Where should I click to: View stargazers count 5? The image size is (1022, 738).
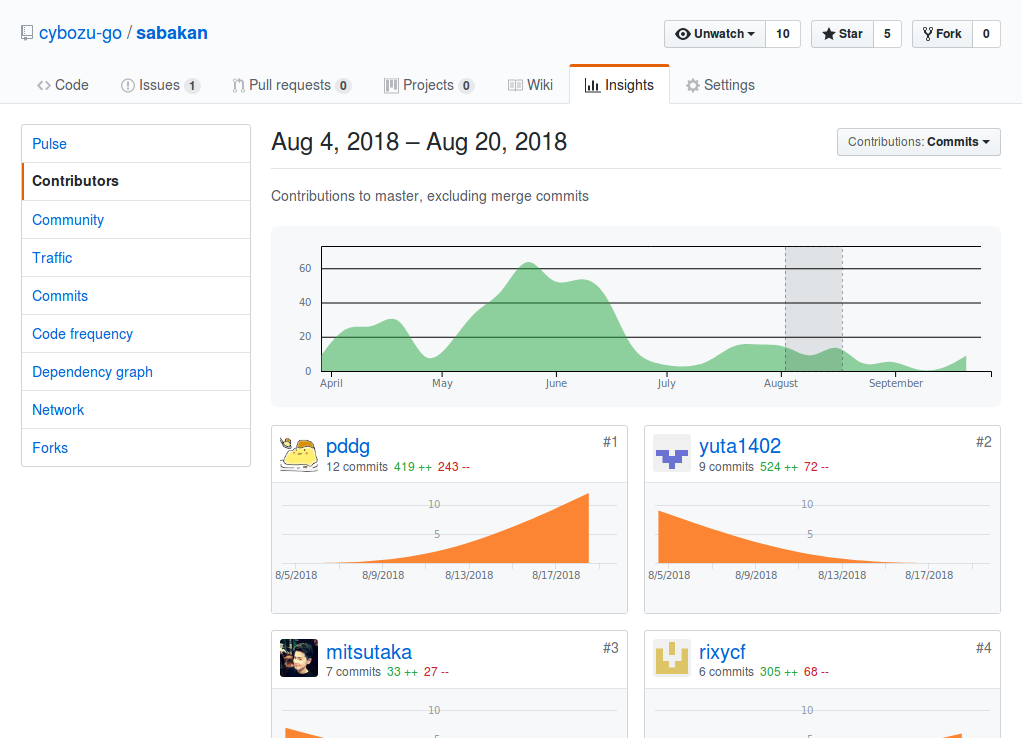tap(887, 34)
